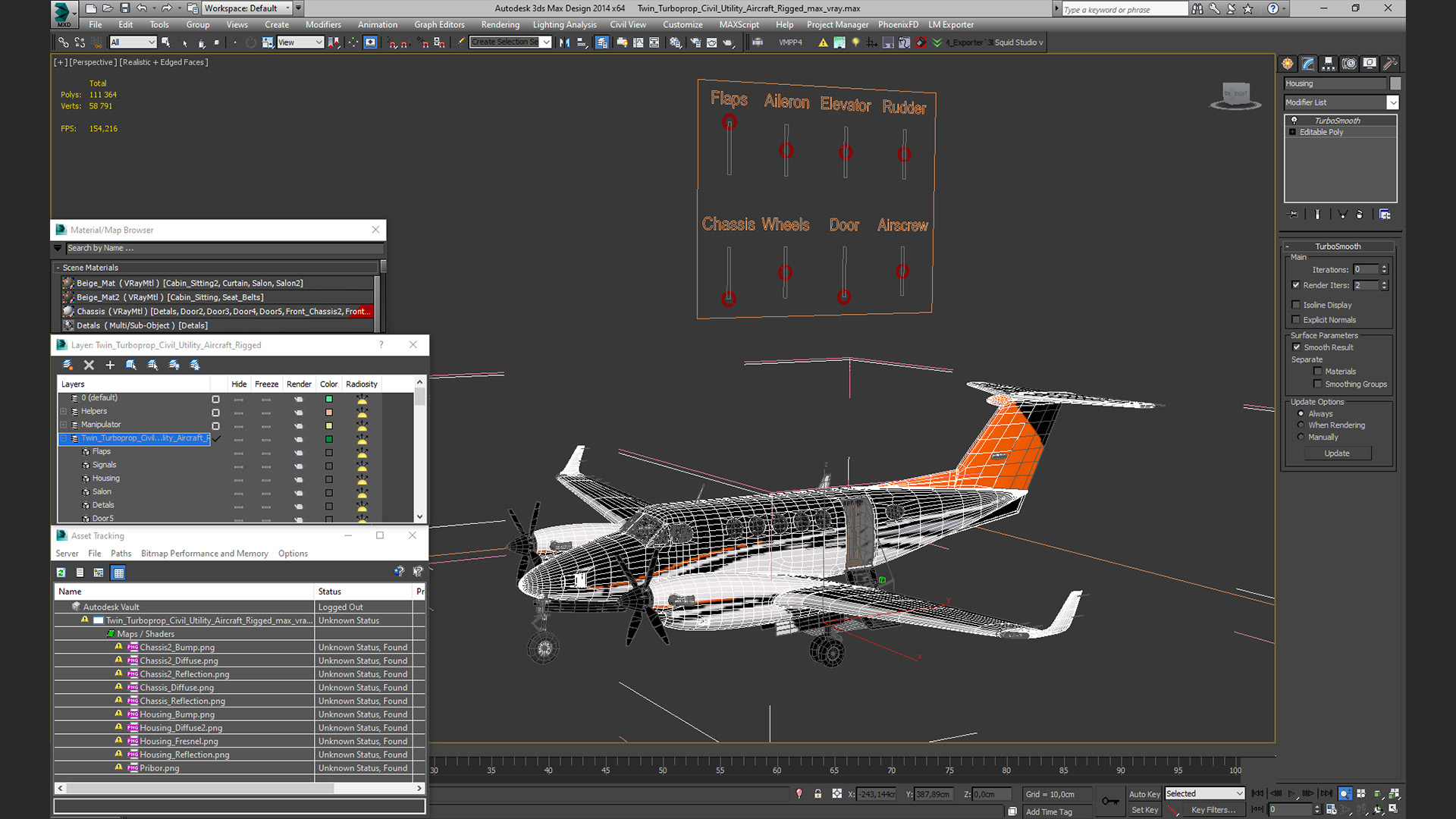Open the selection filter All dropdown
This screenshot has width=1456, height=819.
pos(133,42)
